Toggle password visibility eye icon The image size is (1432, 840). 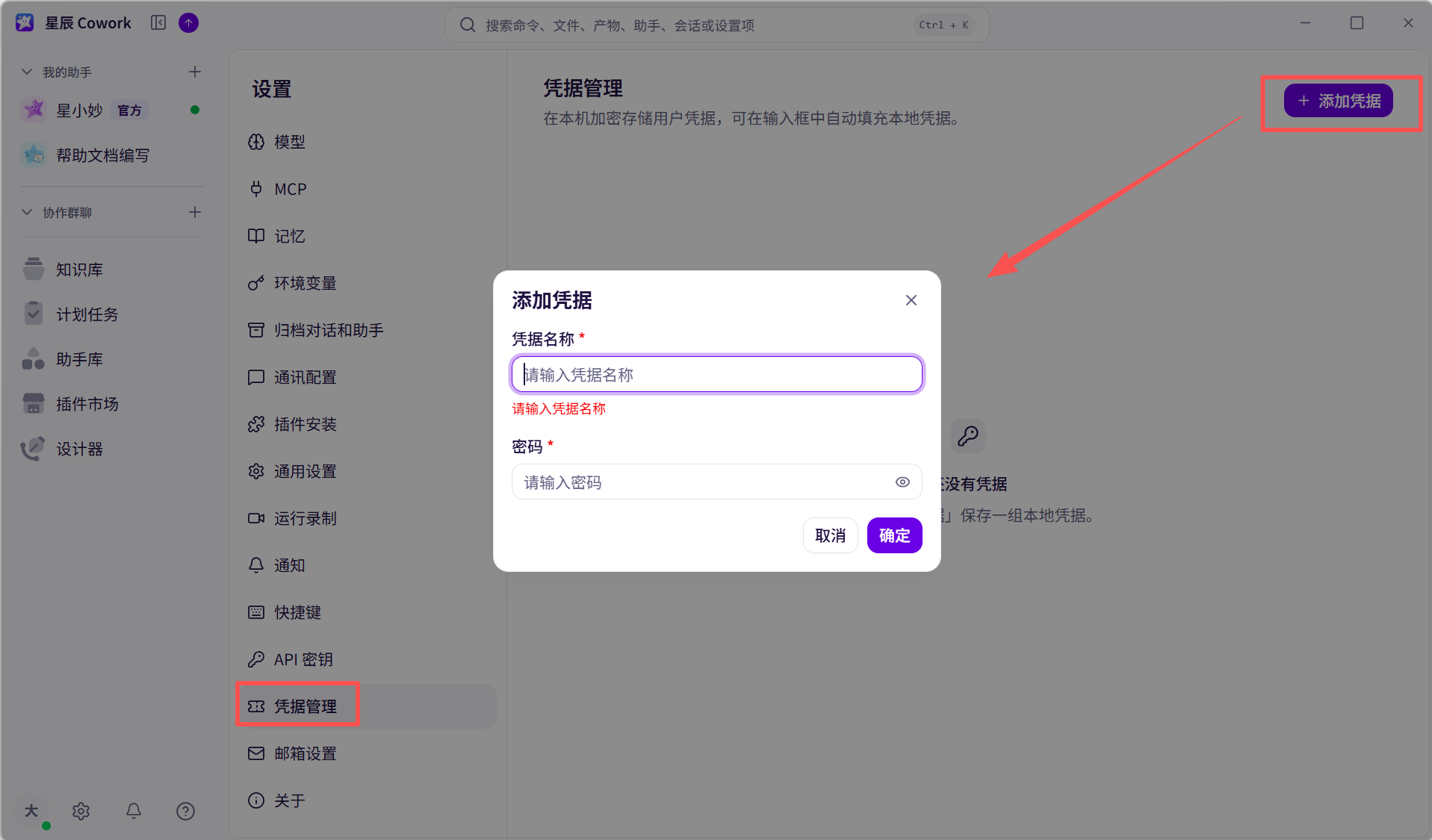902,482
